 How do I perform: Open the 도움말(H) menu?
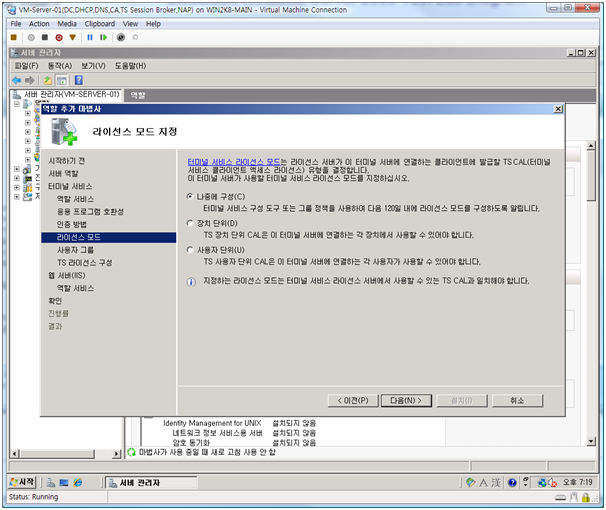pyautogui.click(x=130, y=66)
